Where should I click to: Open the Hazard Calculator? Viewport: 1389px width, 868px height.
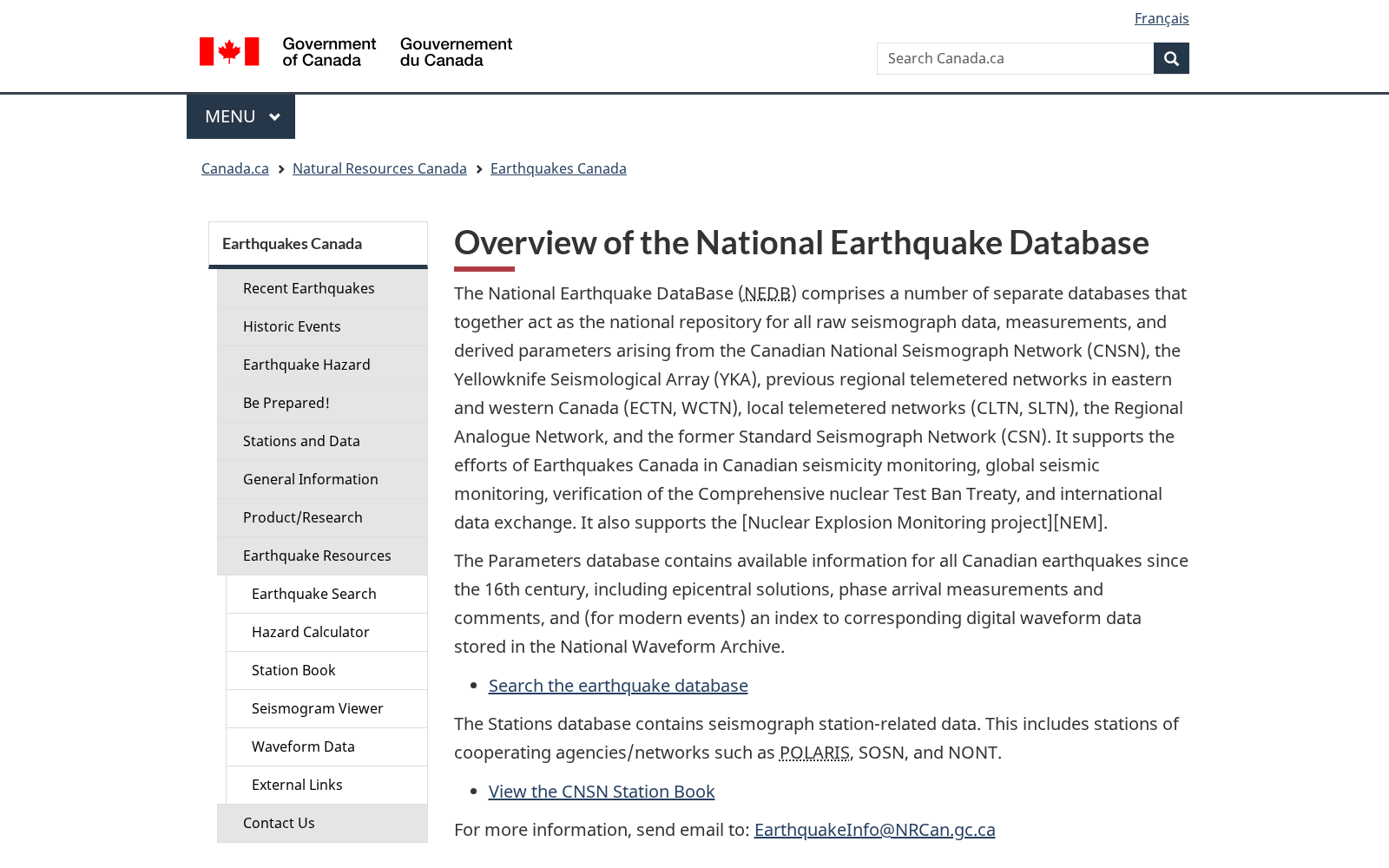click(326, 632)
